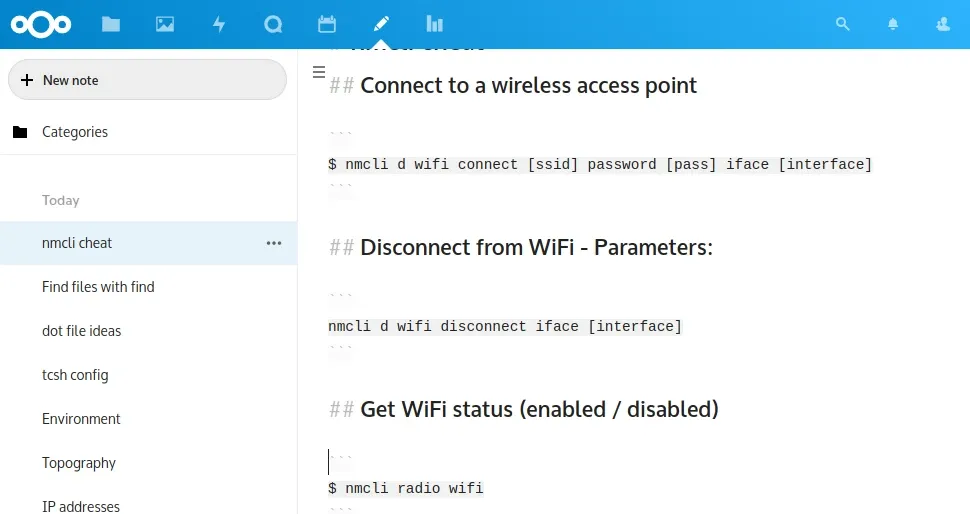Click the New note button
Screen dimensions: 970x514
[x=147, y=80]
